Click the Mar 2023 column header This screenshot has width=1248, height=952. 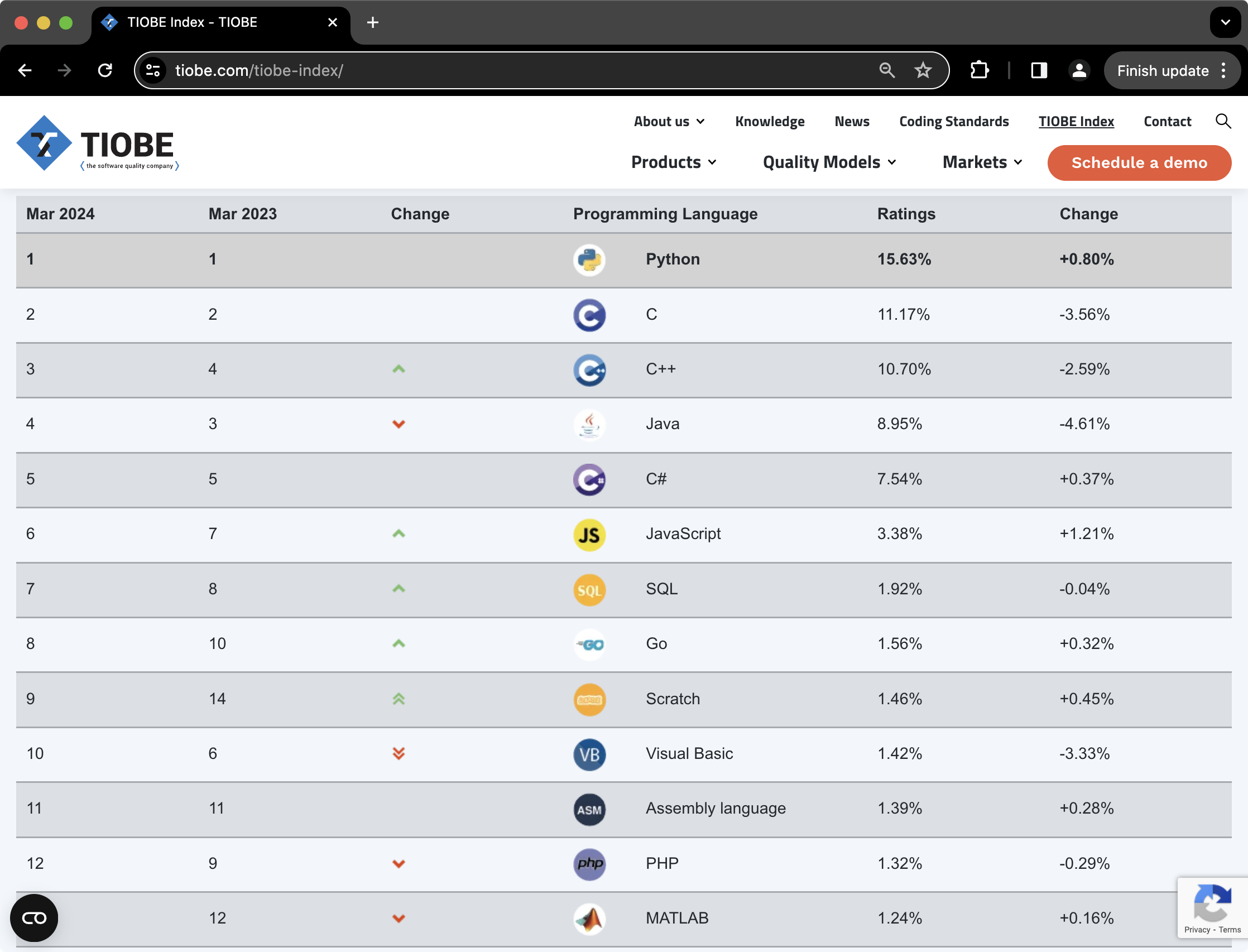[x=243, y=214]
